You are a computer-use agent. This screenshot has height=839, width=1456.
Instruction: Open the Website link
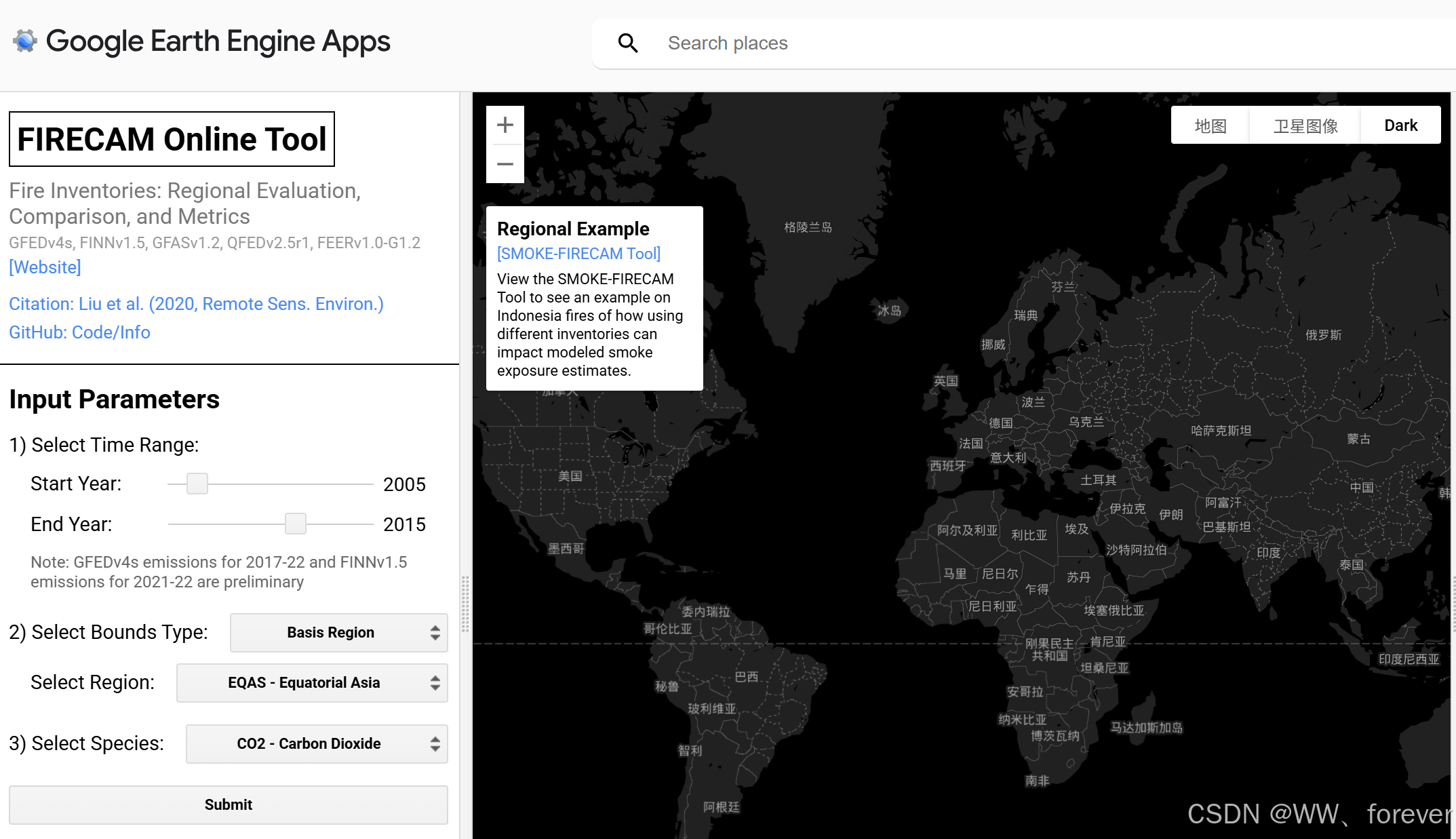tap(45, 267)
